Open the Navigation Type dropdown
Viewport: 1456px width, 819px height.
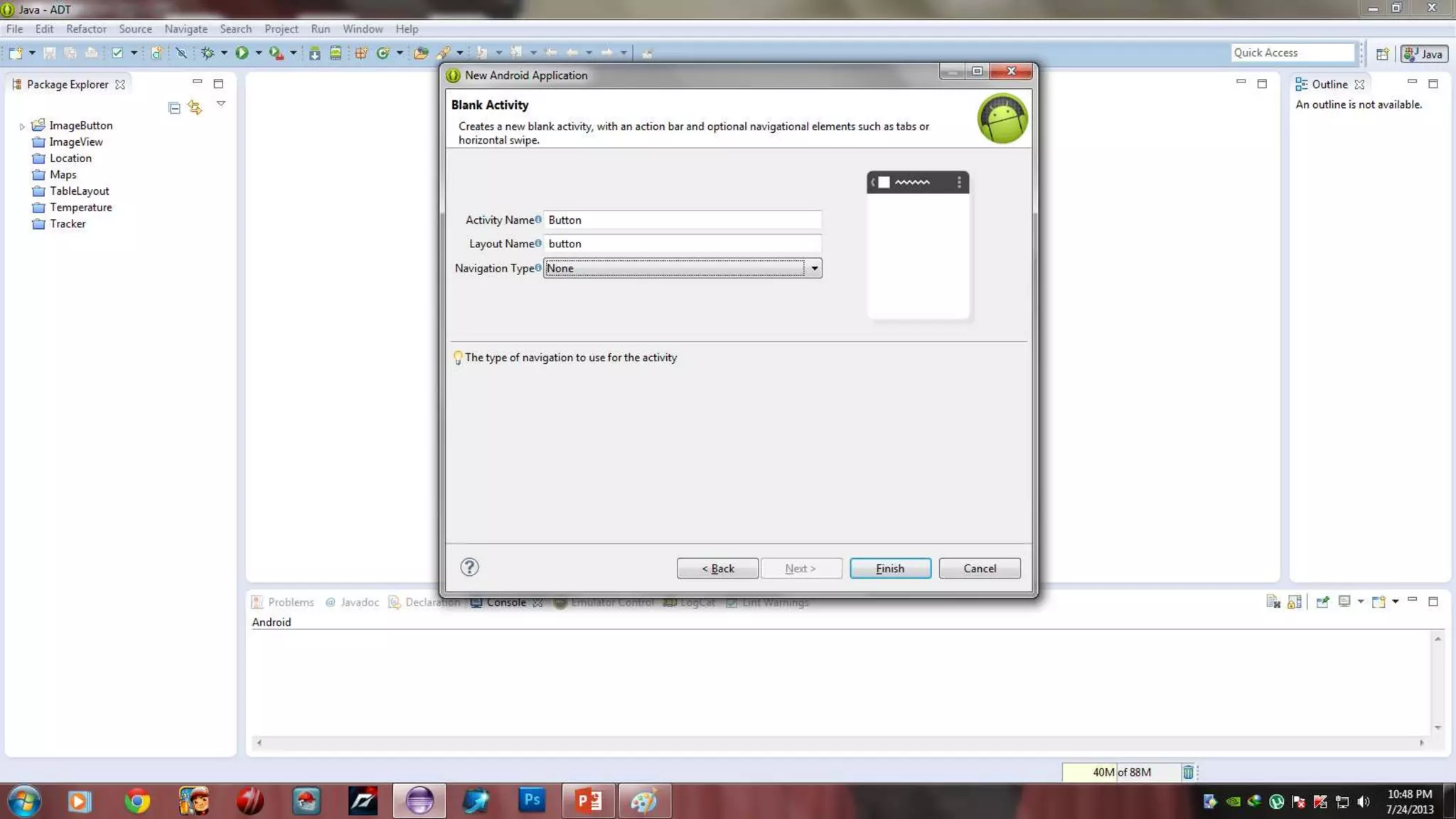click(814, 268)
